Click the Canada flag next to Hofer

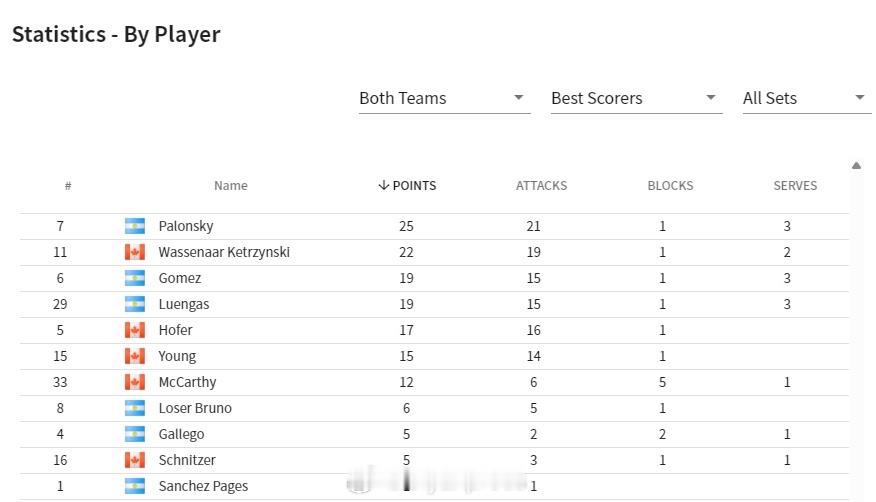135,330
